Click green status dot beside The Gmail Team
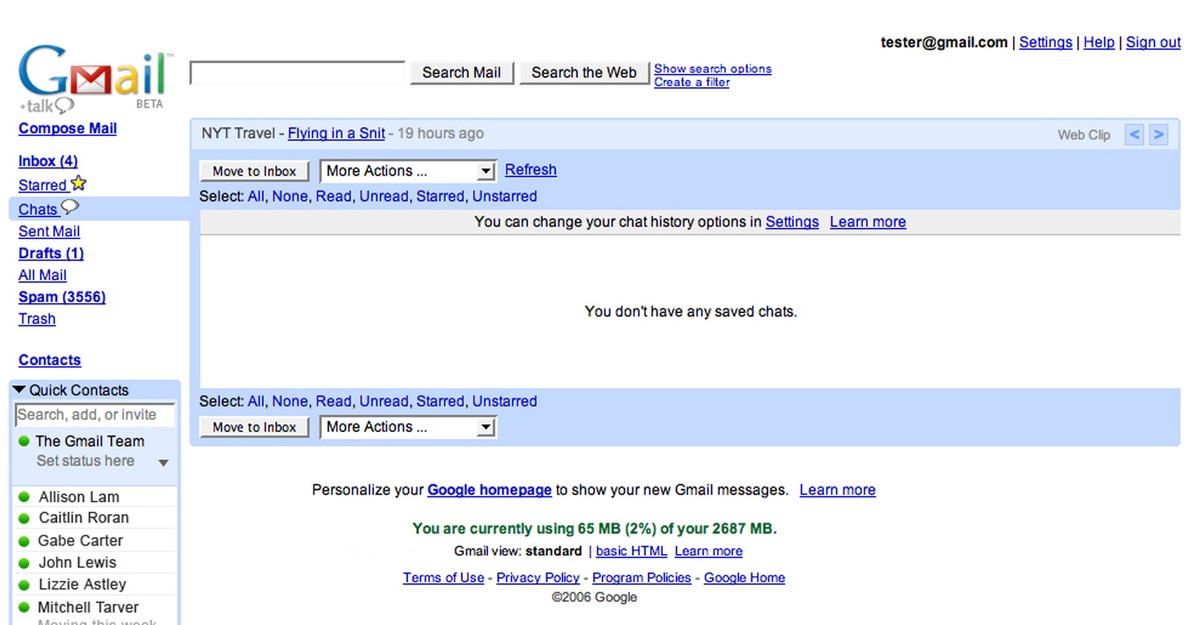This screenshot has height=625, width=1200. pos(24,441)
